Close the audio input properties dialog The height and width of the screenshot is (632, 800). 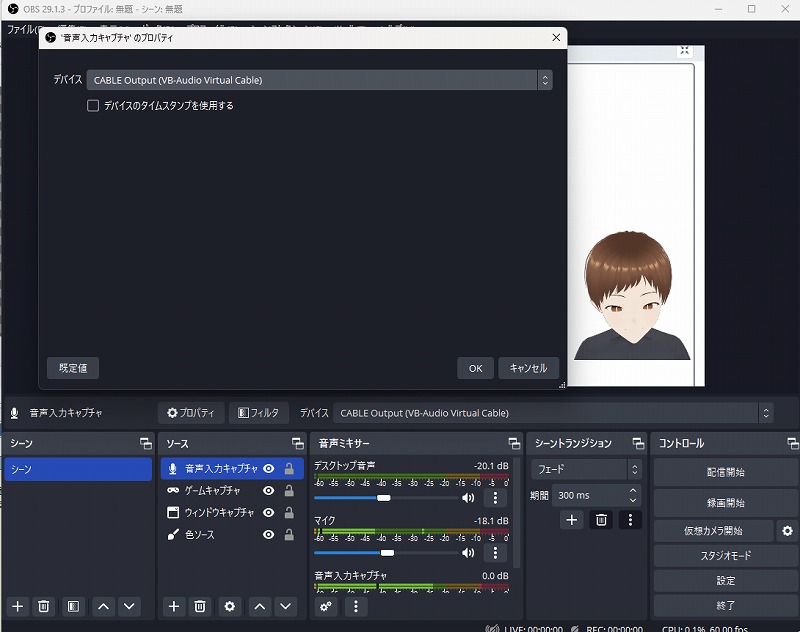coord(556,38)
